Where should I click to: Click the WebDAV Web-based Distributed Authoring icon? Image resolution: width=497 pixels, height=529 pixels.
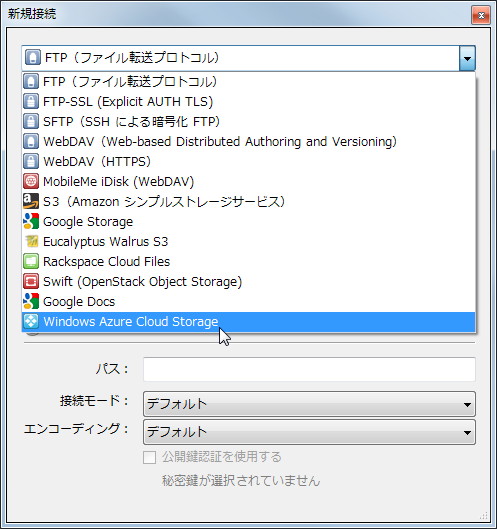[31, 141]
